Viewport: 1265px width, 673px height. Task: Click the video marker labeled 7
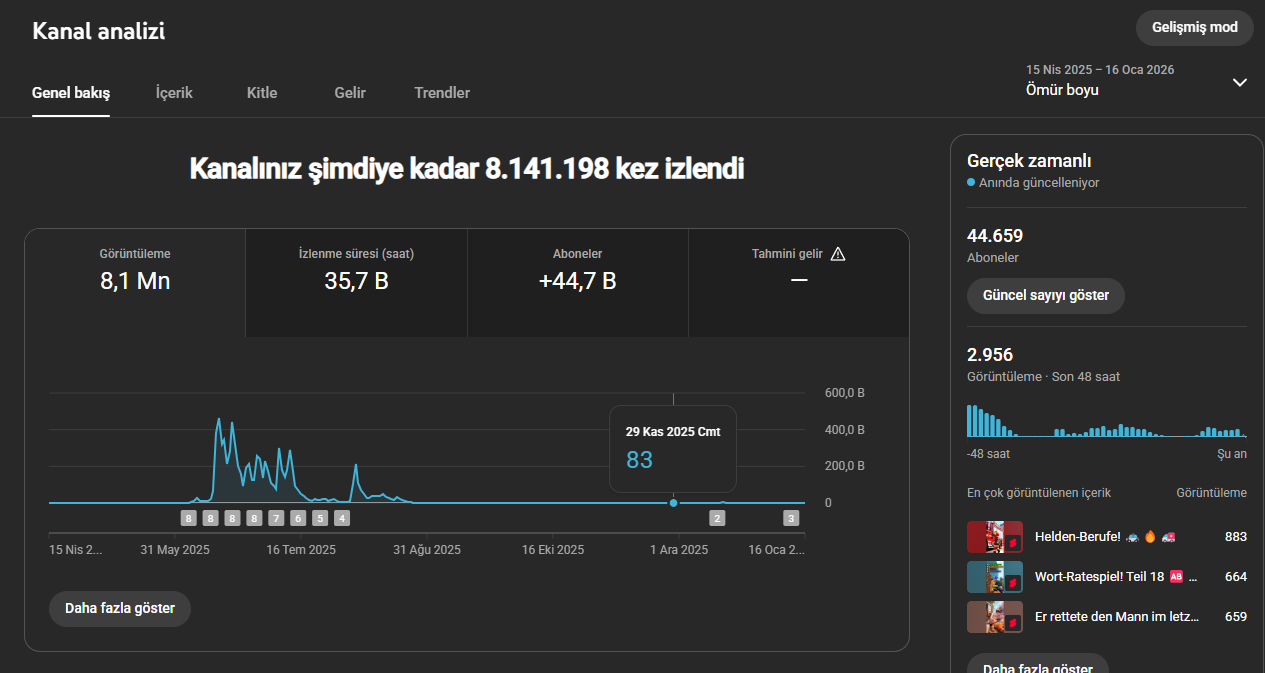click(276, 518)
